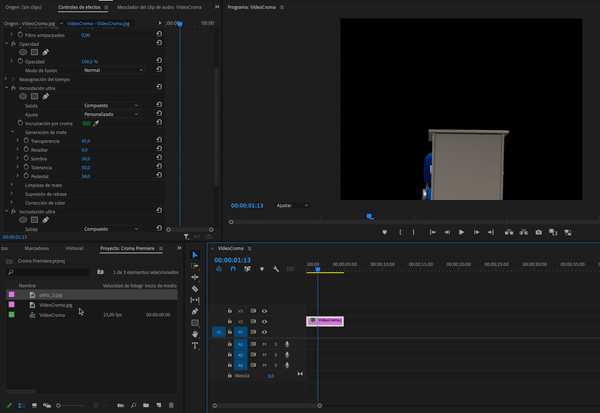
Task: Click the project search field
Action: (x=50, y=272)
